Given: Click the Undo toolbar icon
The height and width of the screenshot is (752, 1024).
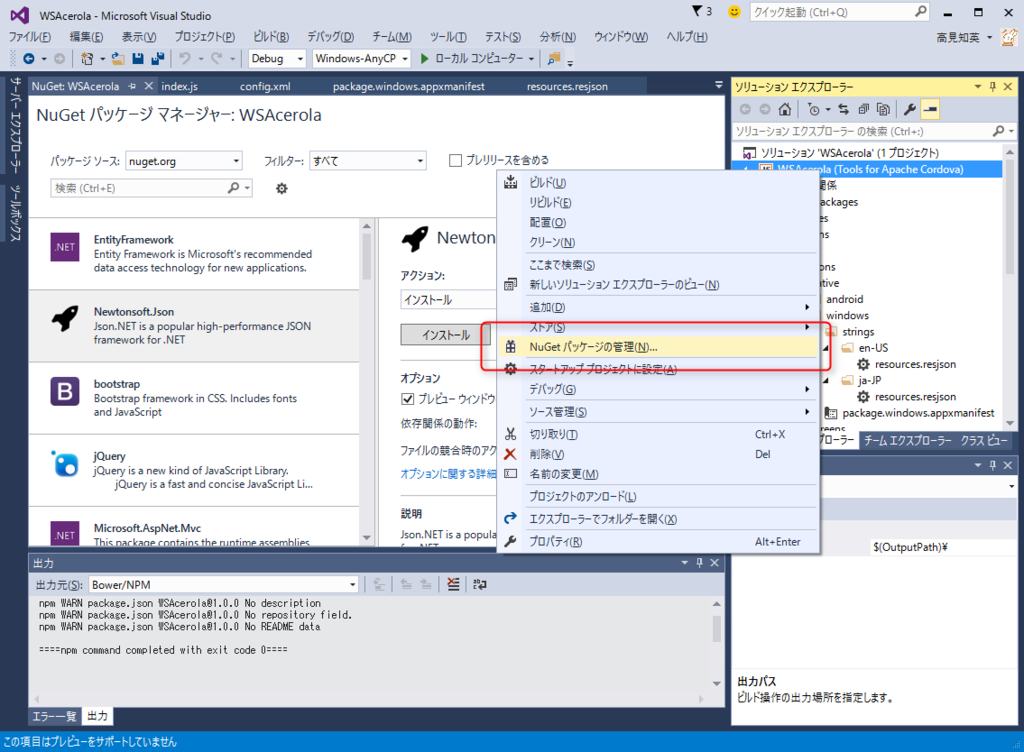Looking at the screenshot, I should click(x=185, y=59).
